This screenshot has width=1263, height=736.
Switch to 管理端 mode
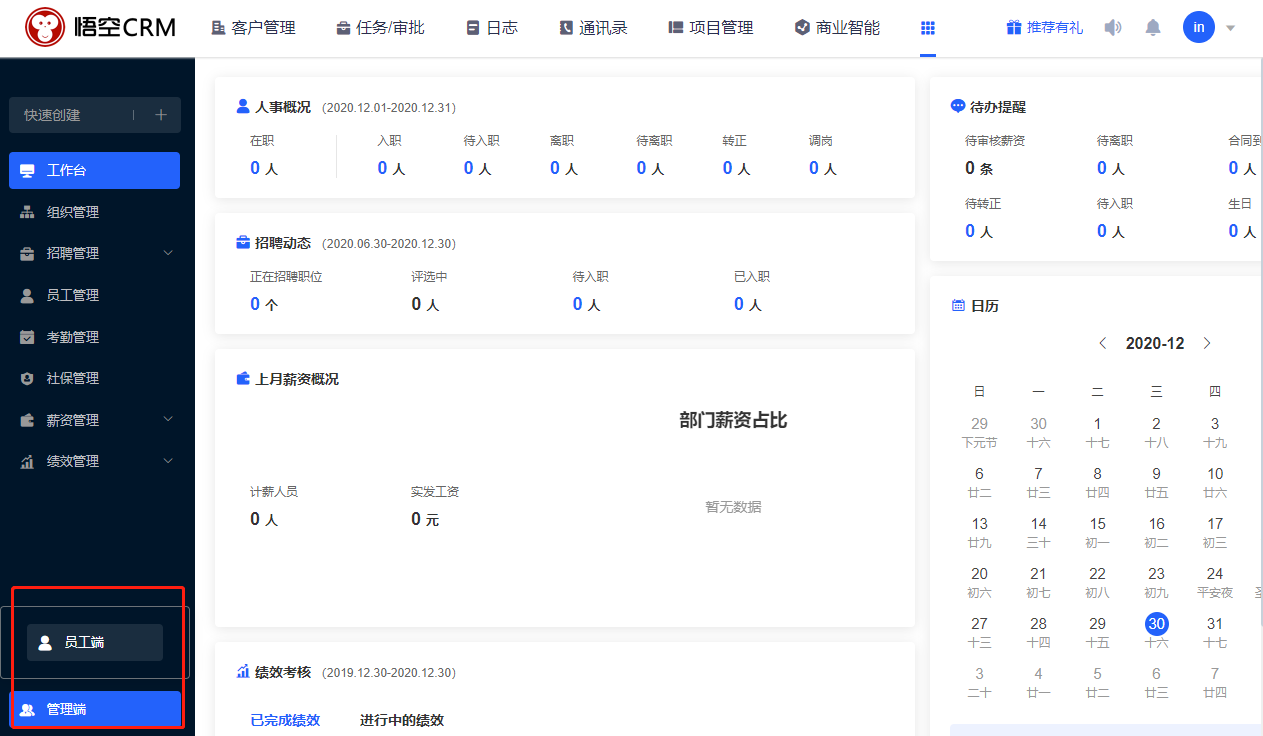pyautogui.click(x=95, y=709)
